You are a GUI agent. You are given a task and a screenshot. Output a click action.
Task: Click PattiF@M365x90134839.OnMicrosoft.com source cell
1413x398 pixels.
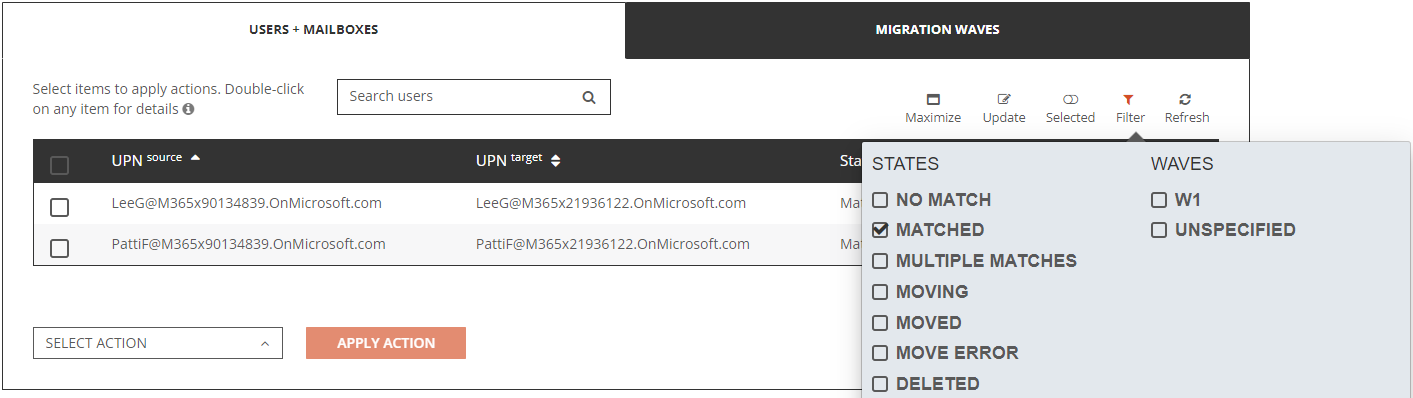point(249,244)
